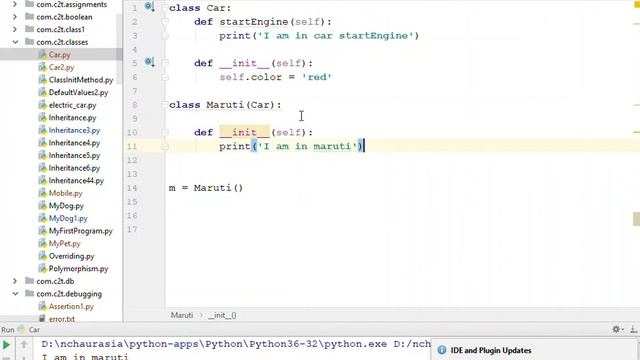Open error.txt file
The image size is (640, 360).
[62, 319]
